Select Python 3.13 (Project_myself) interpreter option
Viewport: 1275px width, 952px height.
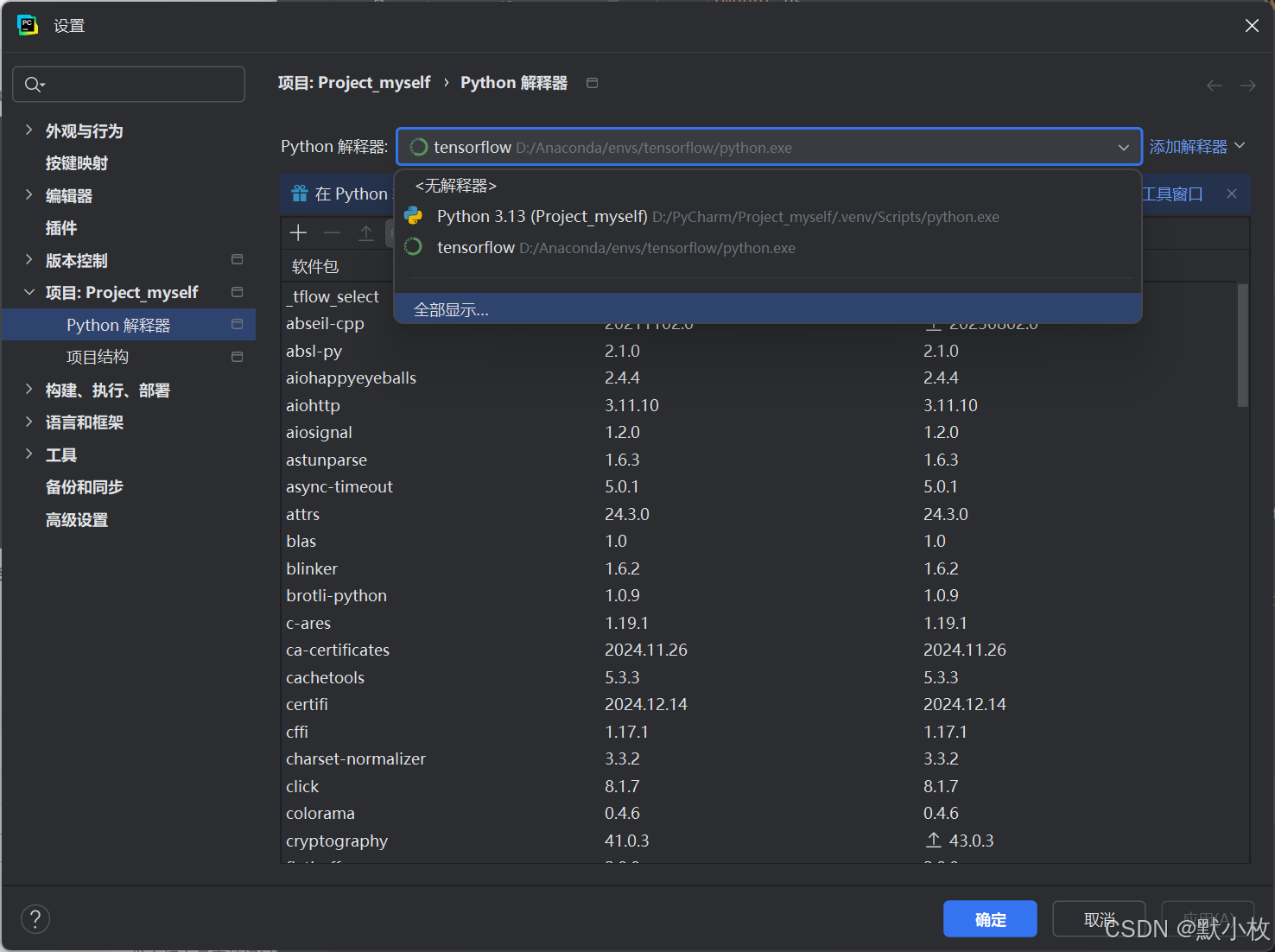click(768, 217)
